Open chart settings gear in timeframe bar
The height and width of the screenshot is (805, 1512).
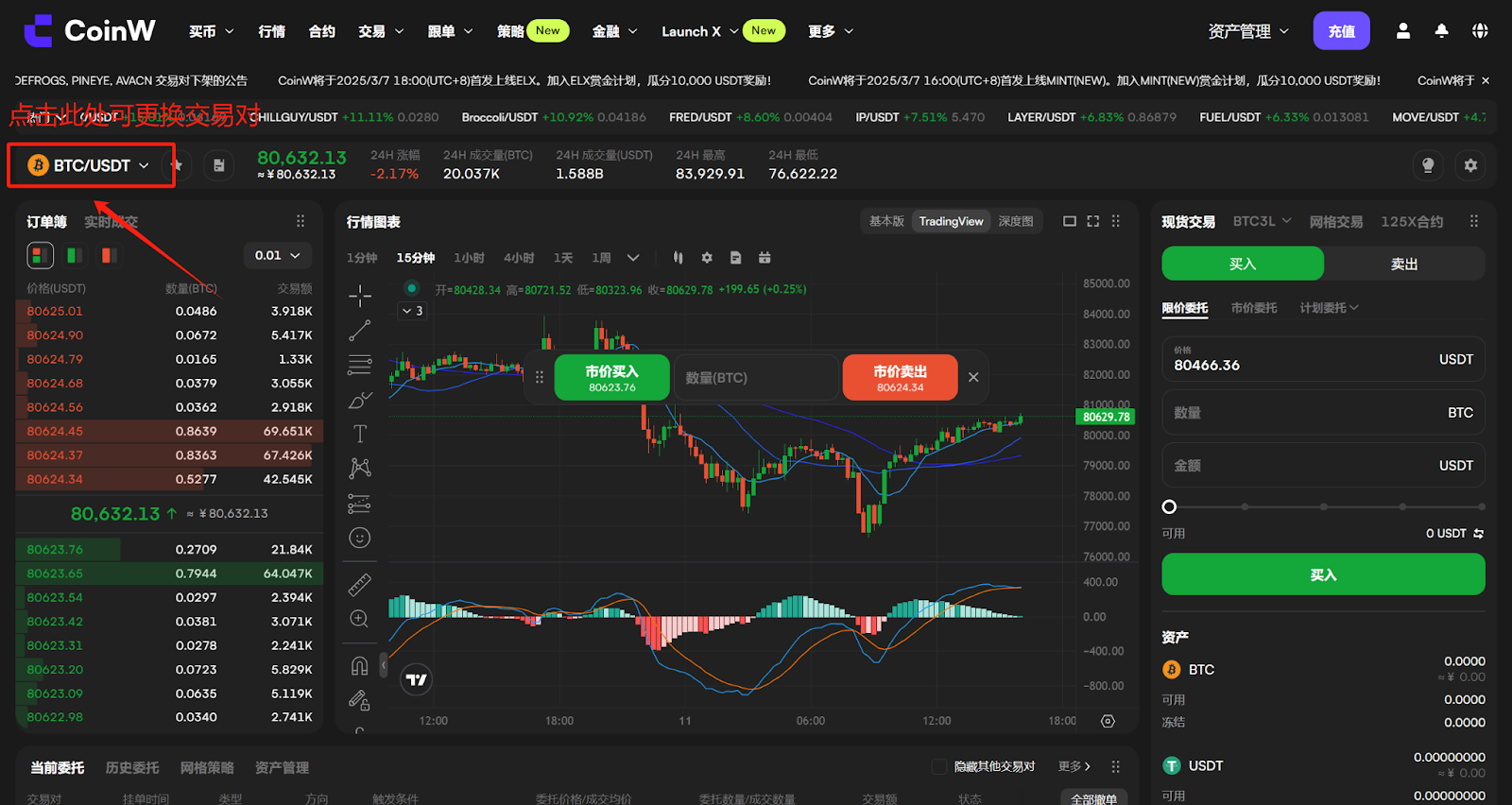click(707, 258)
